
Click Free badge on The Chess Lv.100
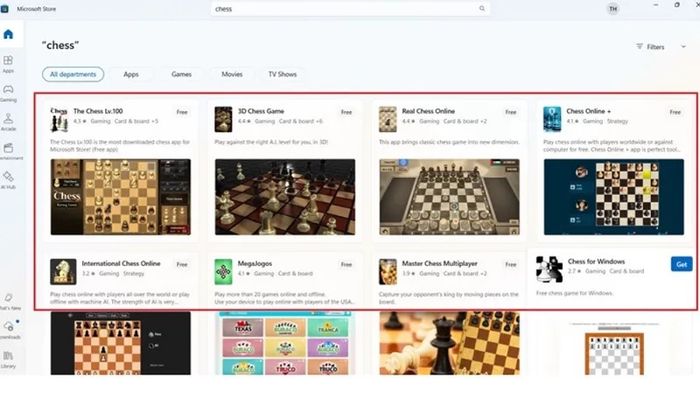[x=182, y=112]
